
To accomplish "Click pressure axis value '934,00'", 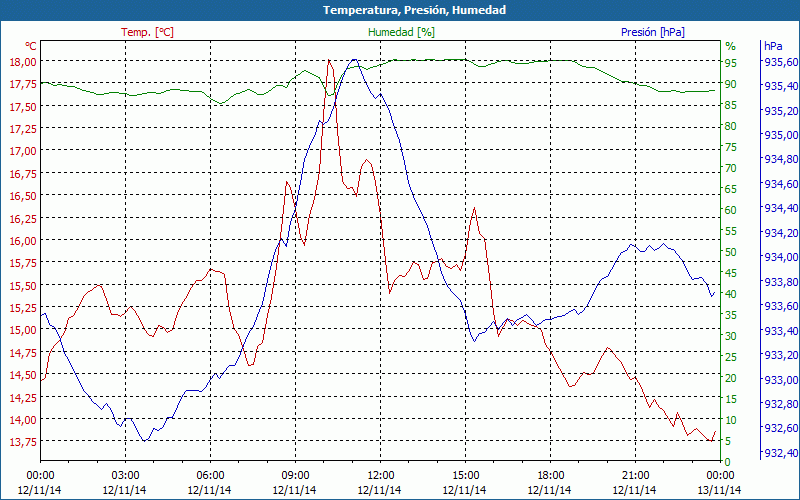I will click(x=781, y=257).
